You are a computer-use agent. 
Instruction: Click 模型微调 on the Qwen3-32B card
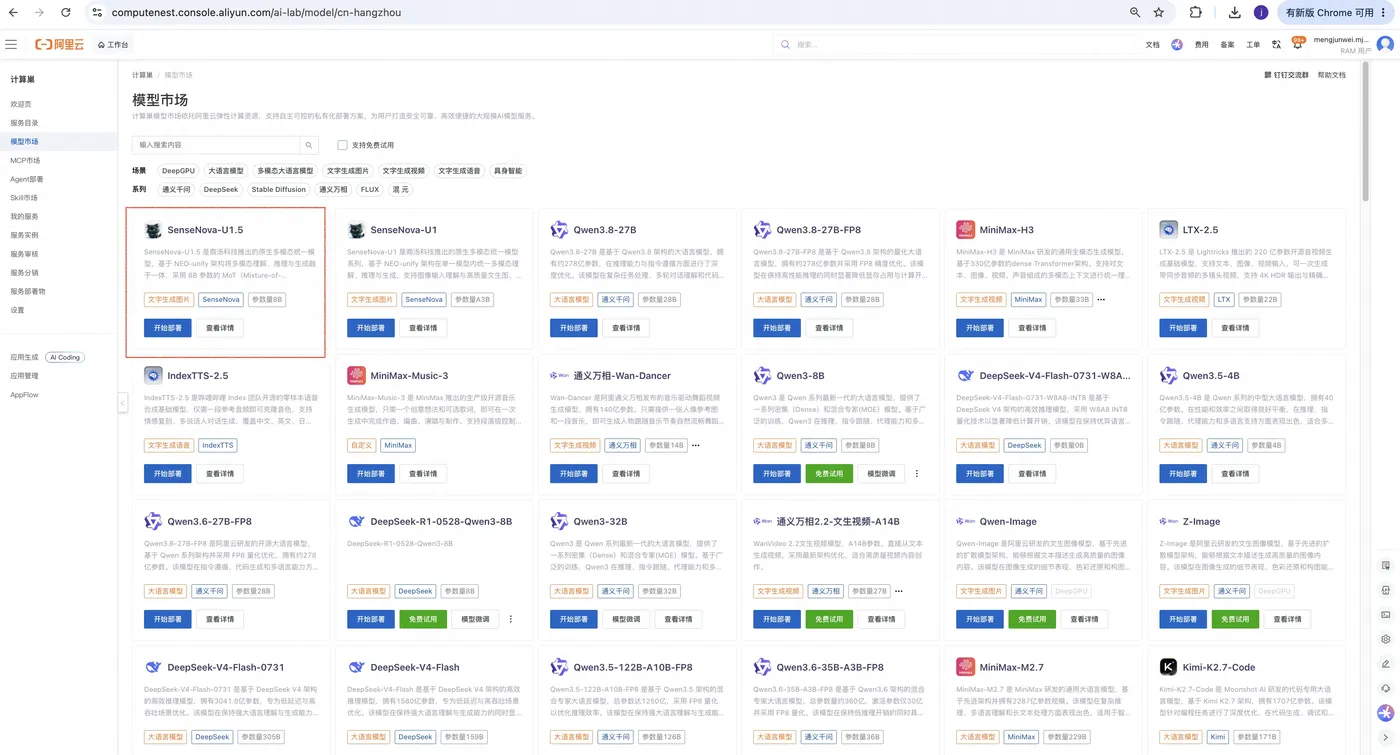pos(626,619)
